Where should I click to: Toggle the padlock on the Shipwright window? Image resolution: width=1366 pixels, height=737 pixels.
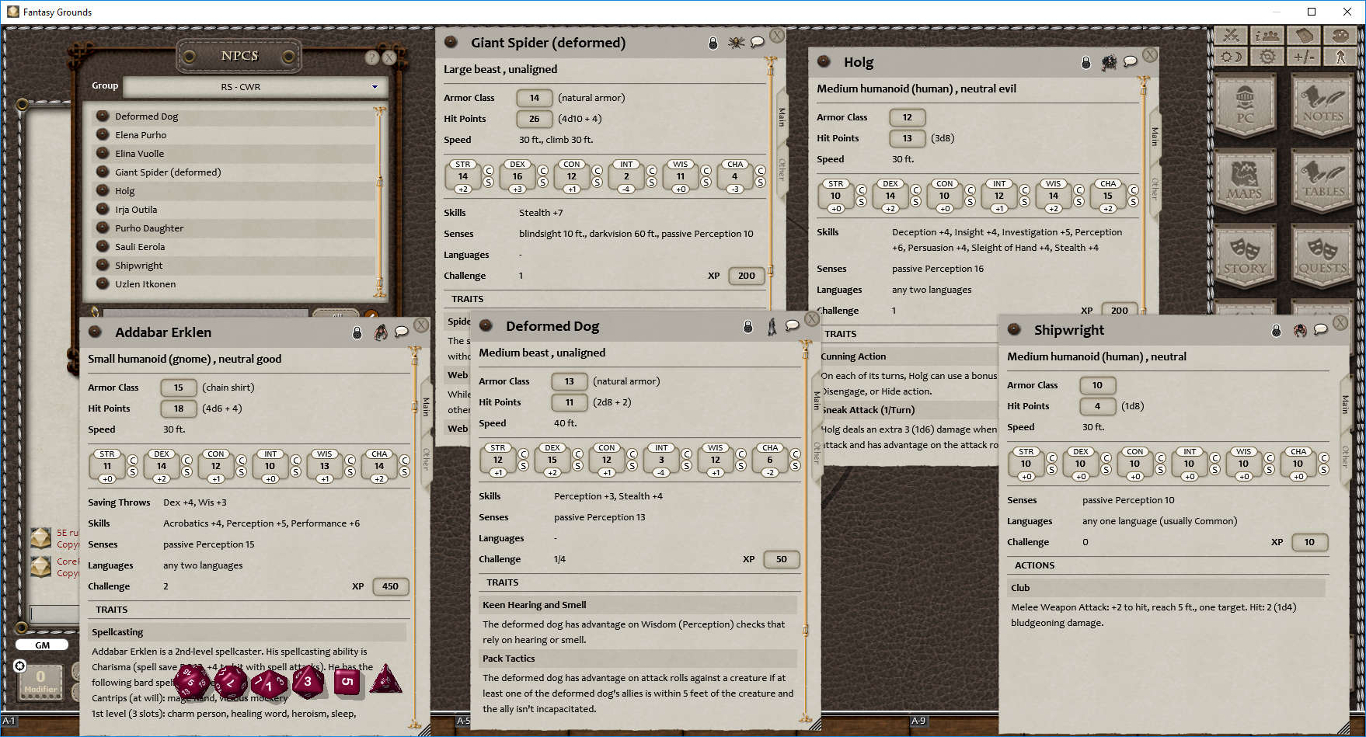point(1277,331)
